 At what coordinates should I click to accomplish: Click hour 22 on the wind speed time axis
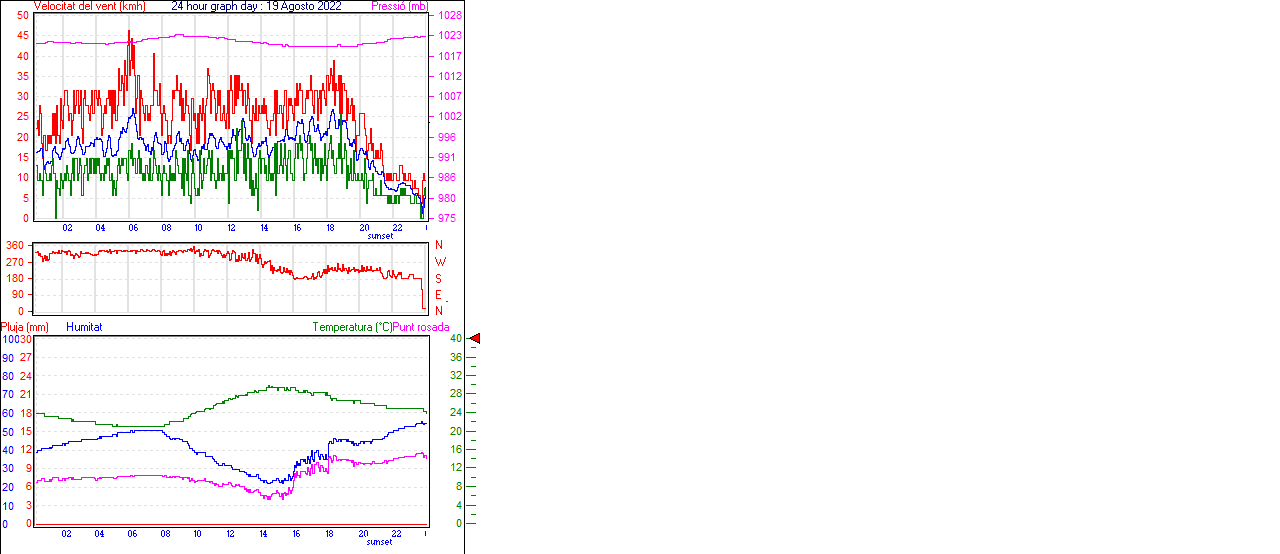397,228
